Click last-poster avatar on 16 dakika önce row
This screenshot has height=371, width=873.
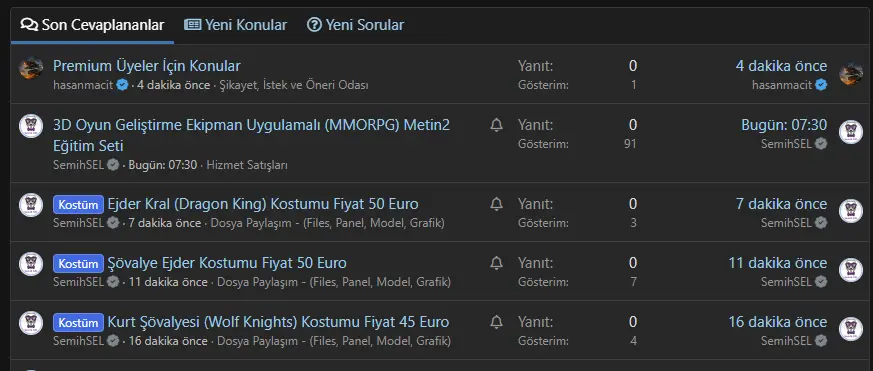[851, 329]
